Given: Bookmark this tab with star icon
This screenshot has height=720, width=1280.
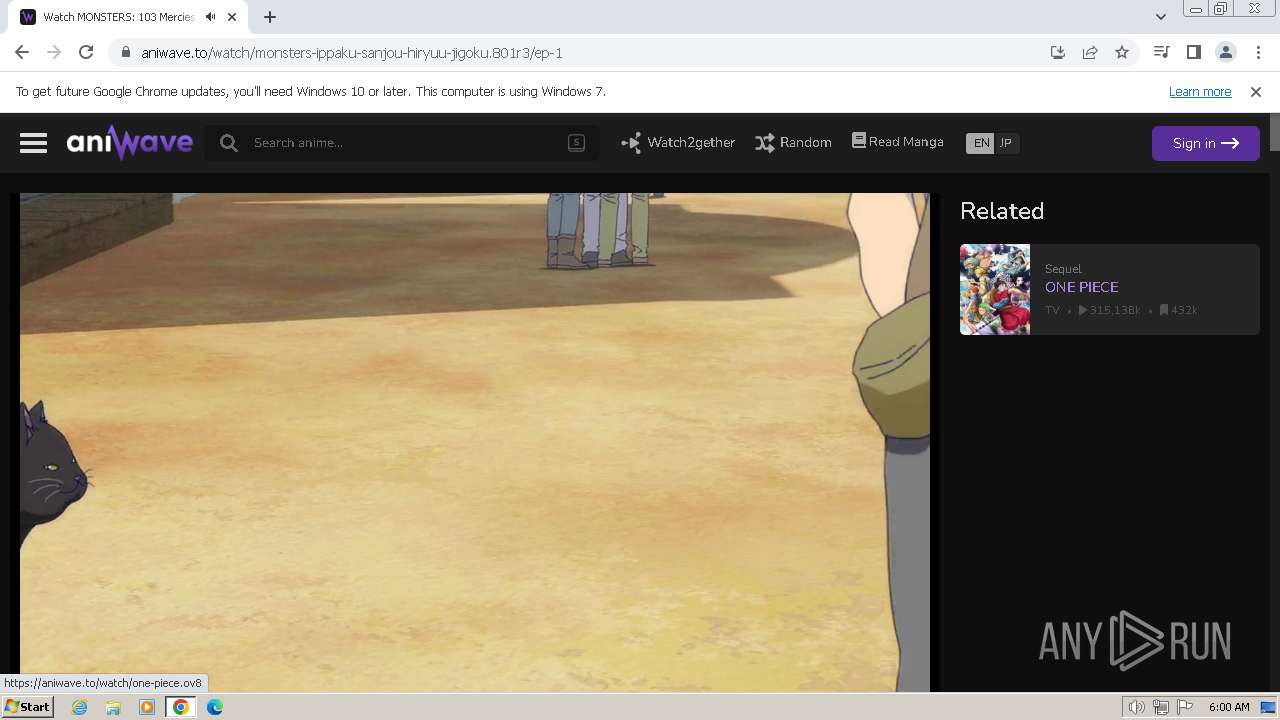Looking at the screenshot, I should click(1122, 53).
